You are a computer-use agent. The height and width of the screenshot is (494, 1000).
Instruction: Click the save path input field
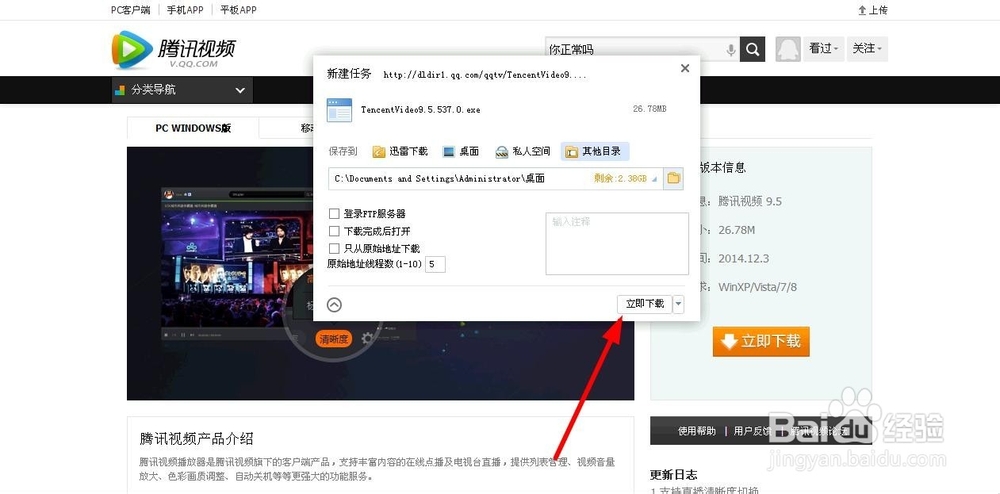[496, 179]
